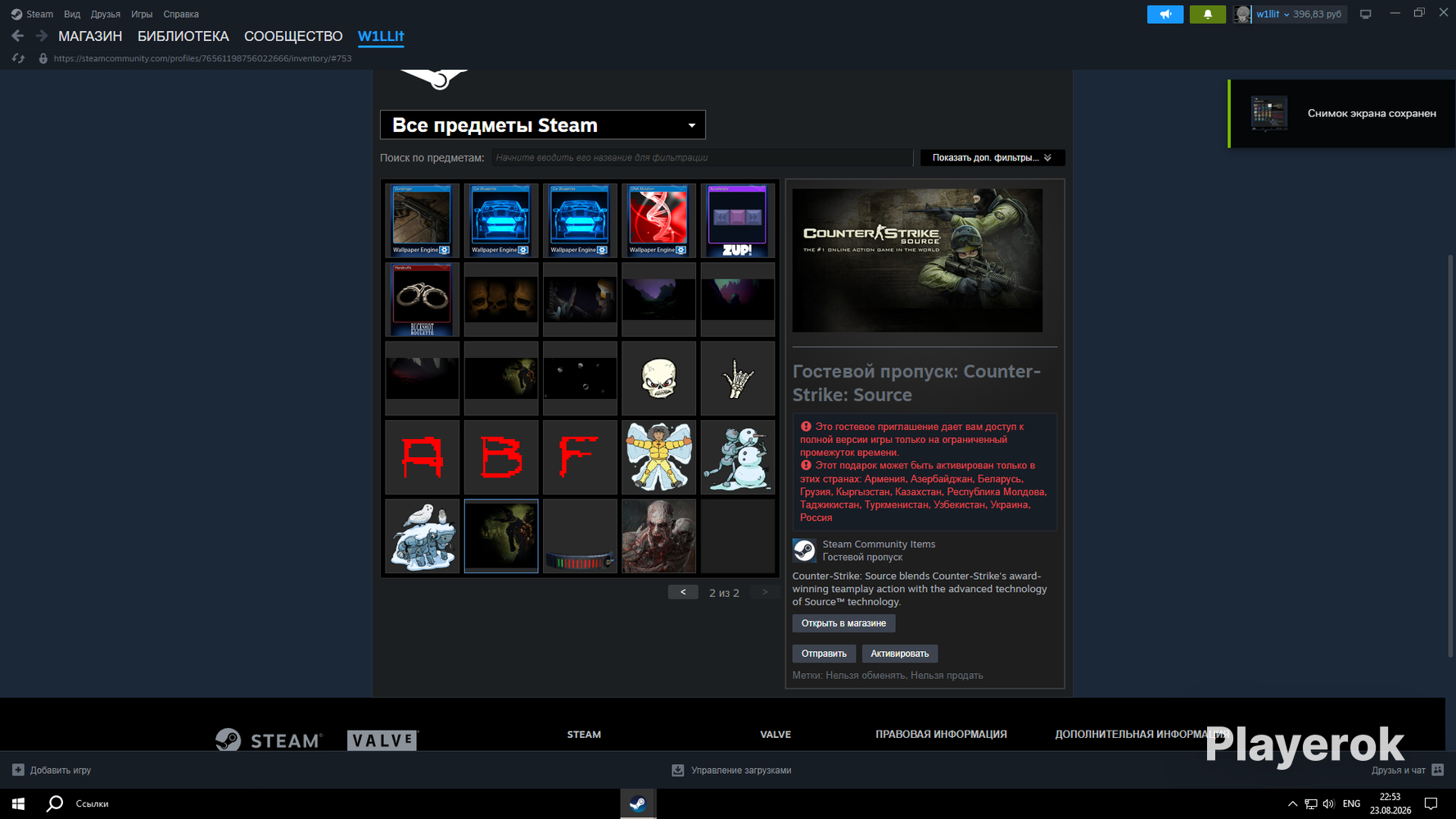This screenshot has height=819, width=1456.
Task: Click the Steam logo in the footer
Action: click(269, 740)
